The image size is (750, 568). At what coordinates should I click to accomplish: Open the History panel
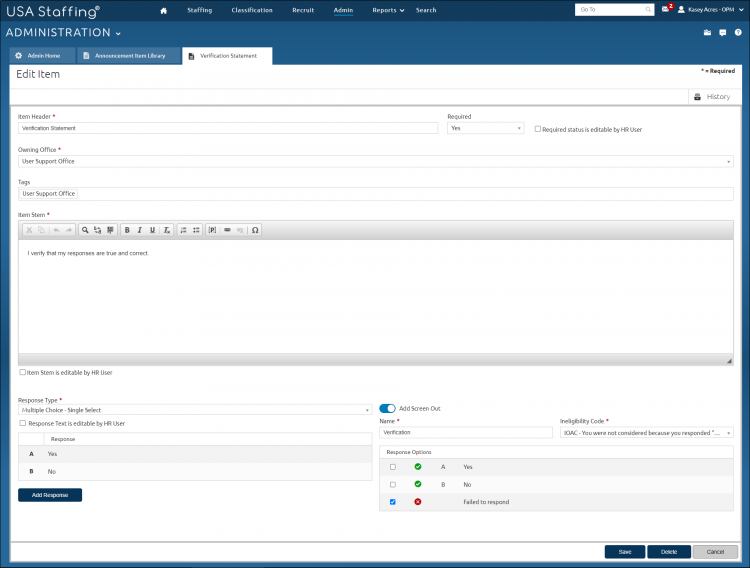(713, 97)
